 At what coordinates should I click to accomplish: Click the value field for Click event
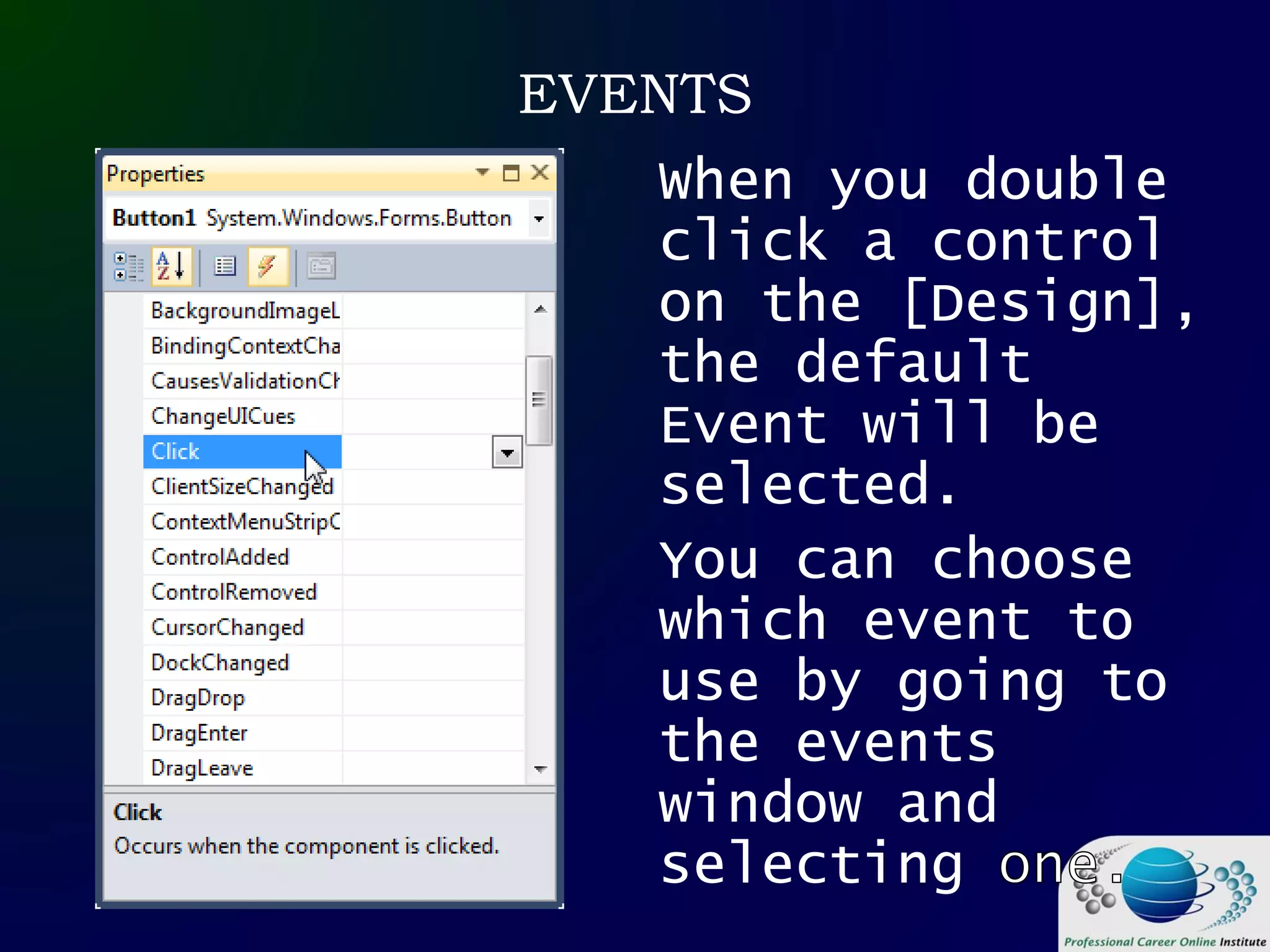click(x=417, y=452)
